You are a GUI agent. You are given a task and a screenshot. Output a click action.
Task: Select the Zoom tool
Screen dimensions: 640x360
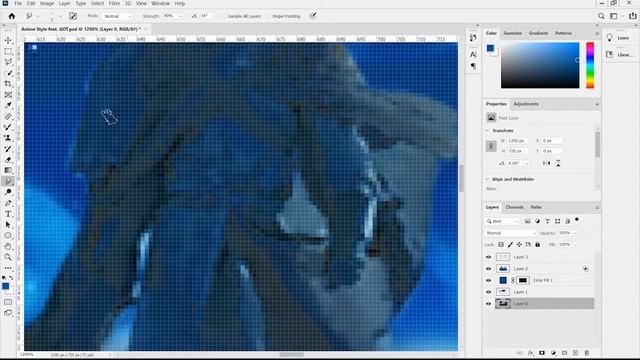pyautogui.click(x=8, y=257)
